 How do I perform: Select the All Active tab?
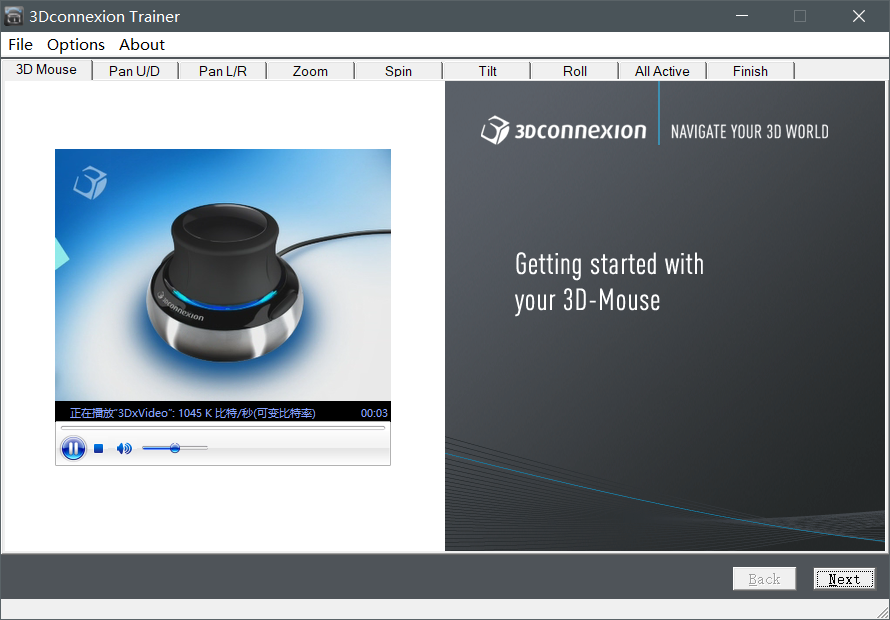point(662,71)
